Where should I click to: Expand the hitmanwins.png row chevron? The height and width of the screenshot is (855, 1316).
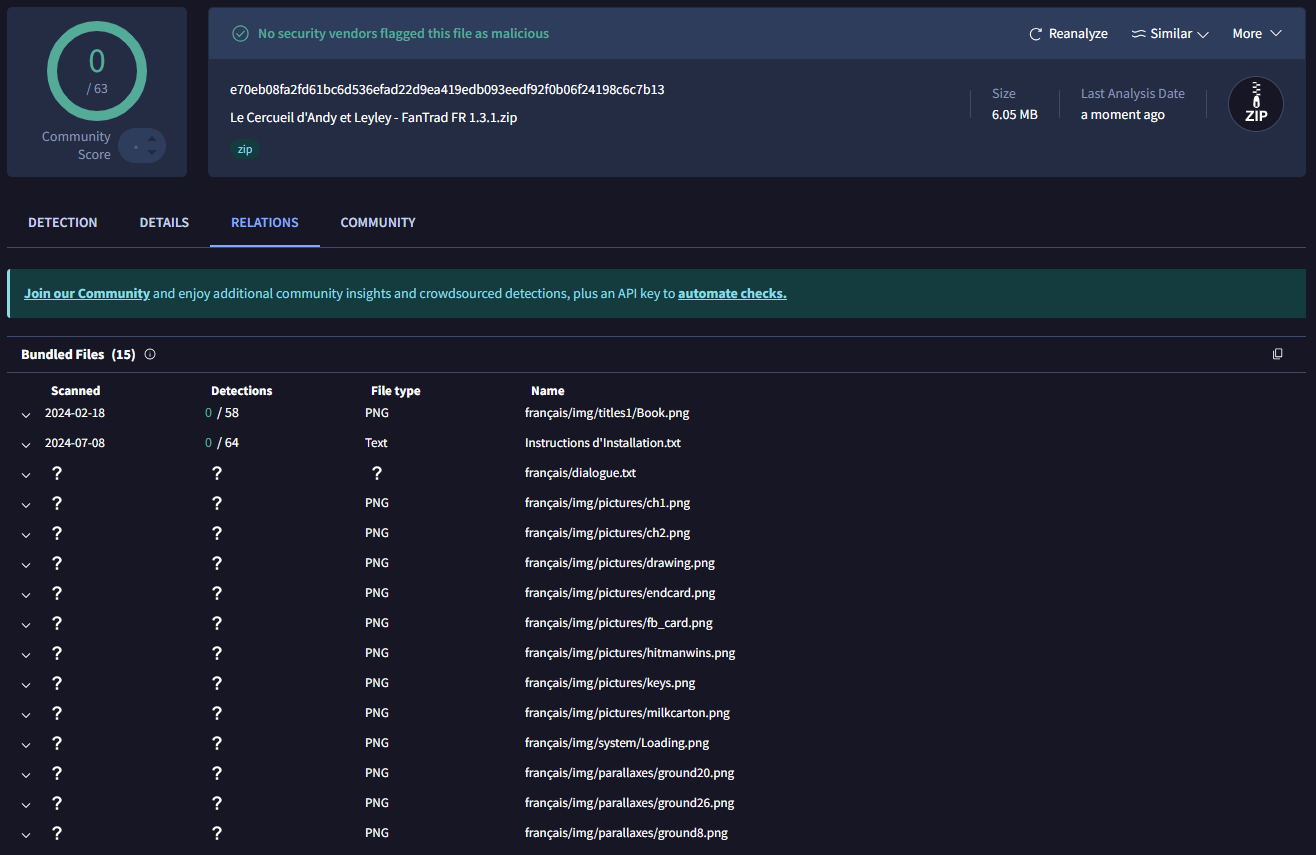pyautogui.click(x=27, y=654)
